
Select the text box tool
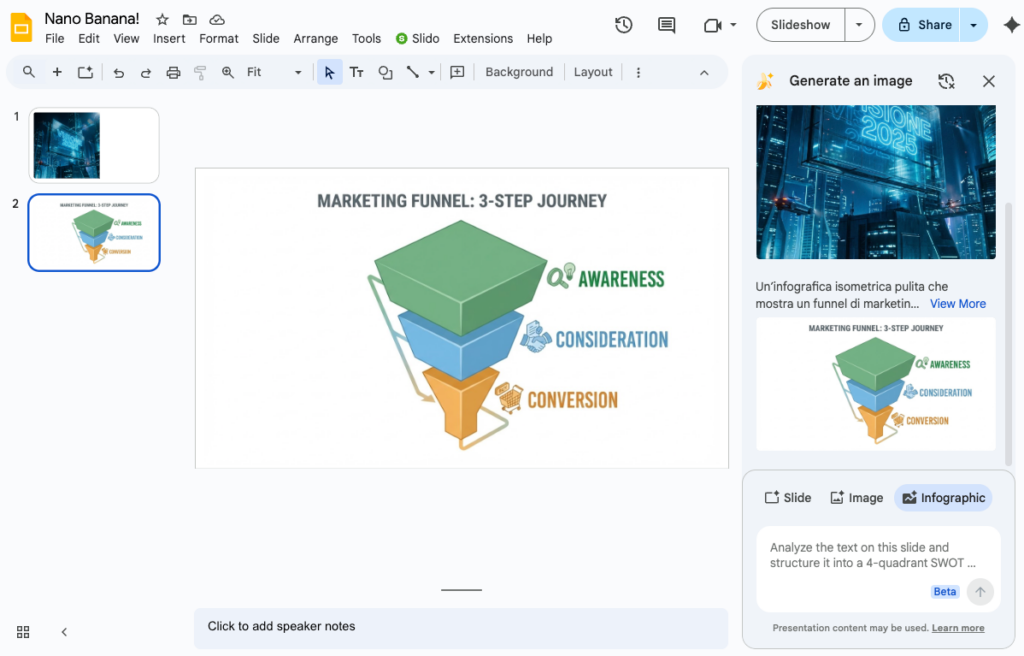(356, 72)
